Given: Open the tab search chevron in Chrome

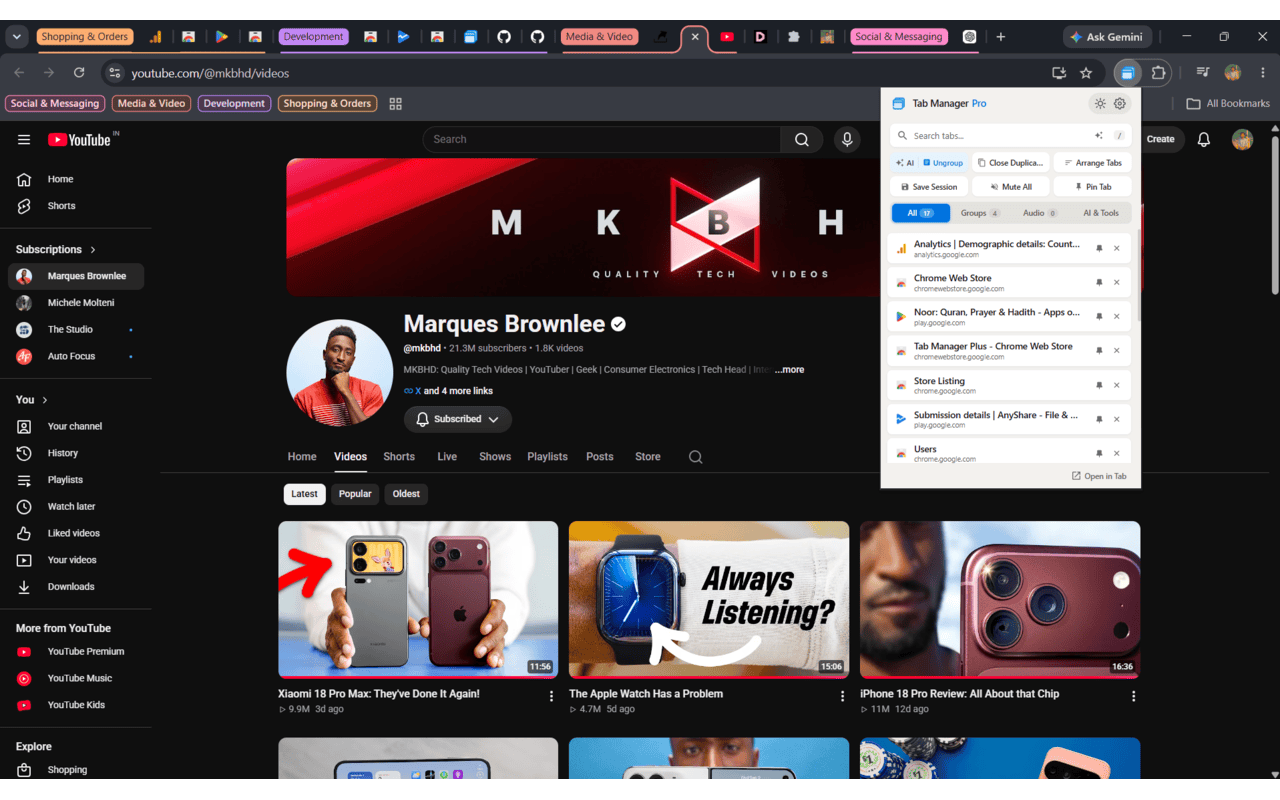Looking at the screenshot, I should (16, 37).
